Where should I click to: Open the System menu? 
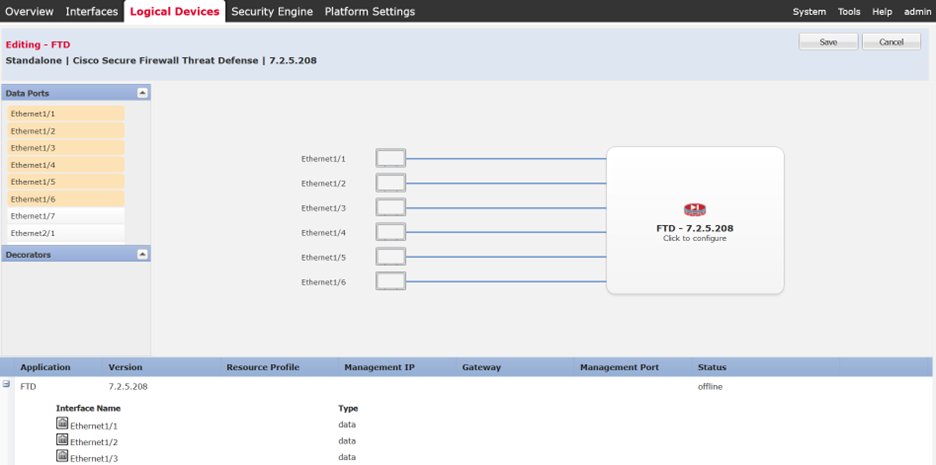tap(809, 11)
